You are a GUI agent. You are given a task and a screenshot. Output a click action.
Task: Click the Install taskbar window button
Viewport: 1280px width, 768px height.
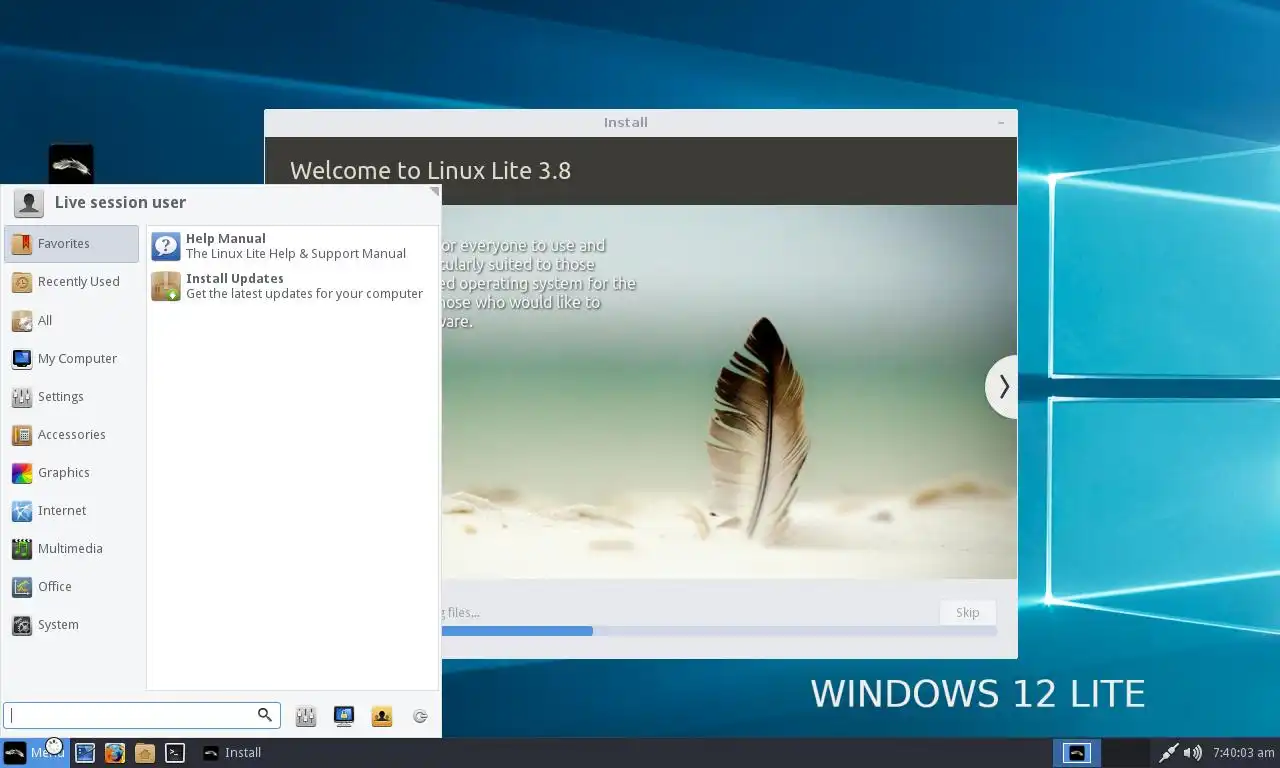232,753
